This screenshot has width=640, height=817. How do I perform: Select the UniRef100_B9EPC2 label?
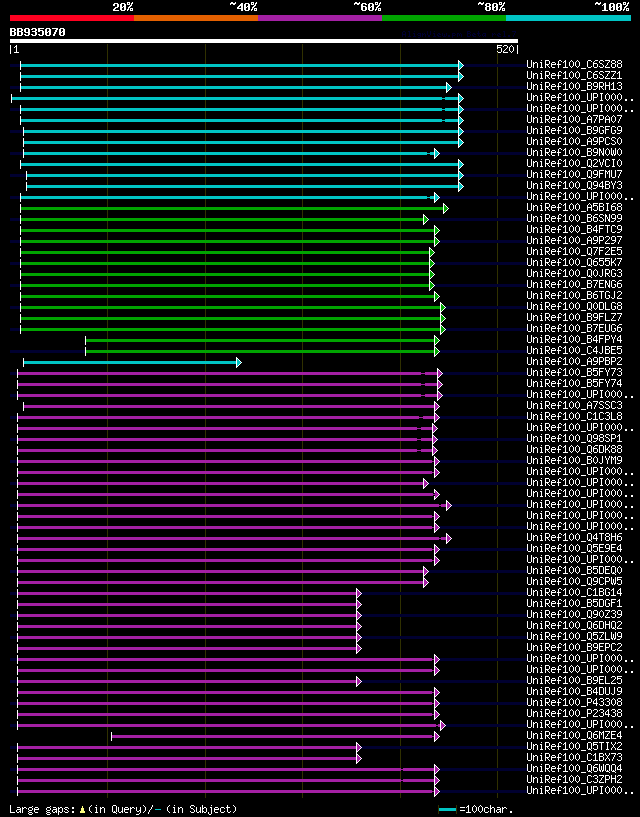click(x=574, y=647)
